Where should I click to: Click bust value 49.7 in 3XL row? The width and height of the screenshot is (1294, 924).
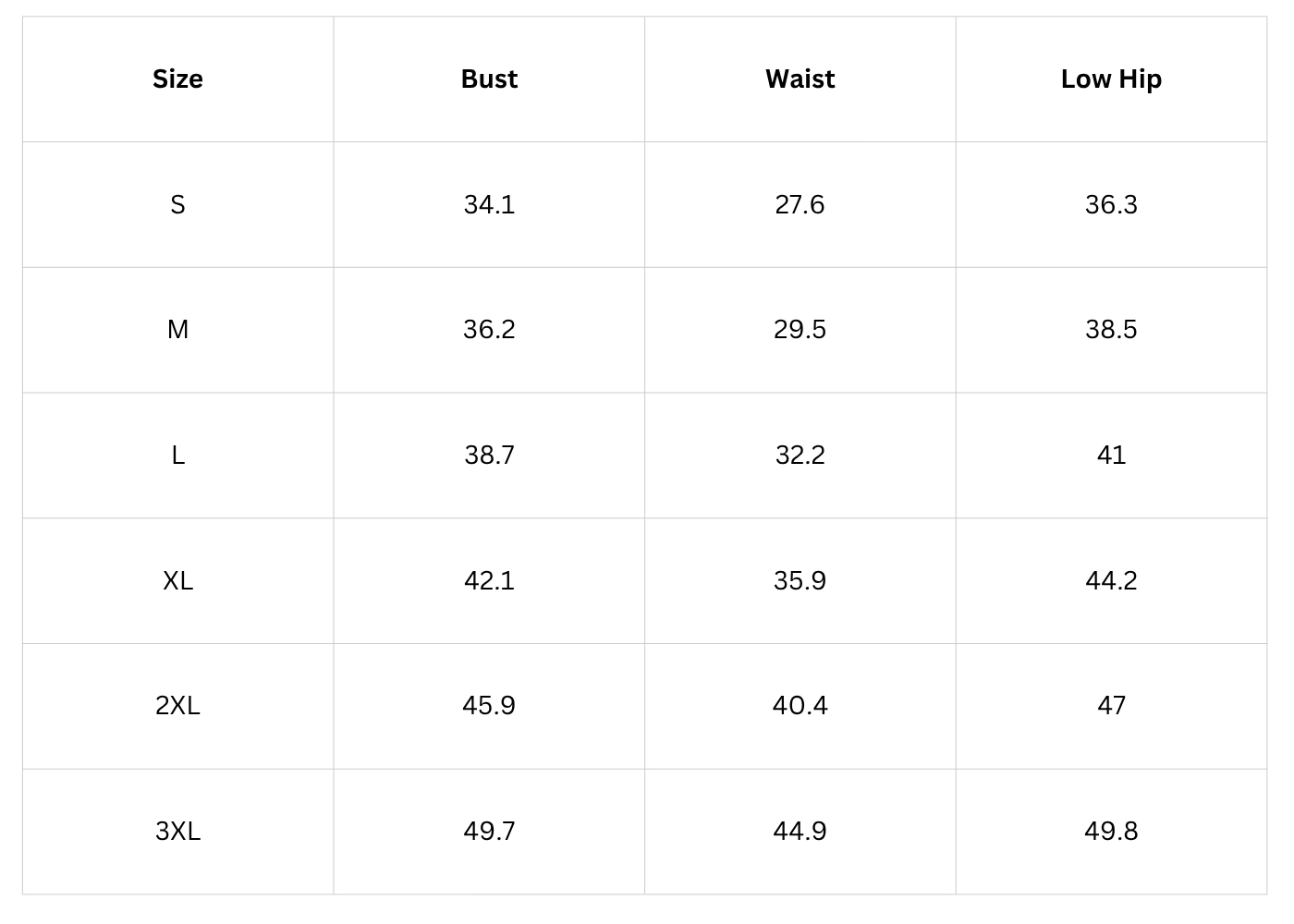tap(489, 831)
